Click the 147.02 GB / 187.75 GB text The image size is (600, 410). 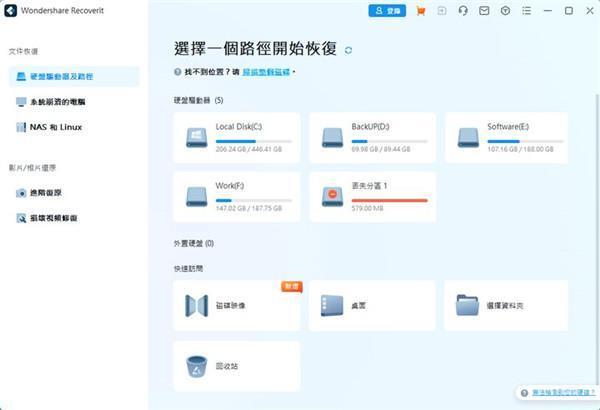[249, 208]
